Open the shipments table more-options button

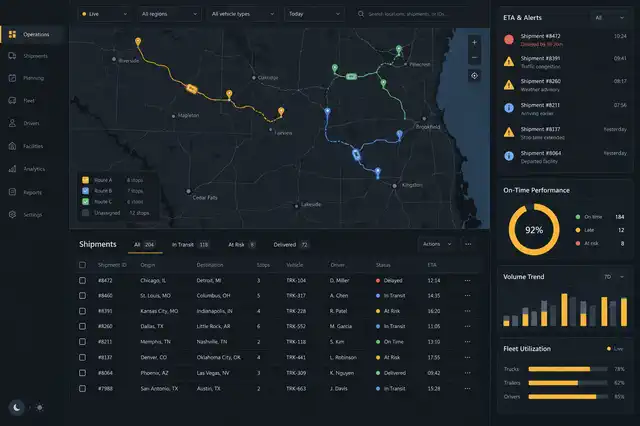coord(468,244)
